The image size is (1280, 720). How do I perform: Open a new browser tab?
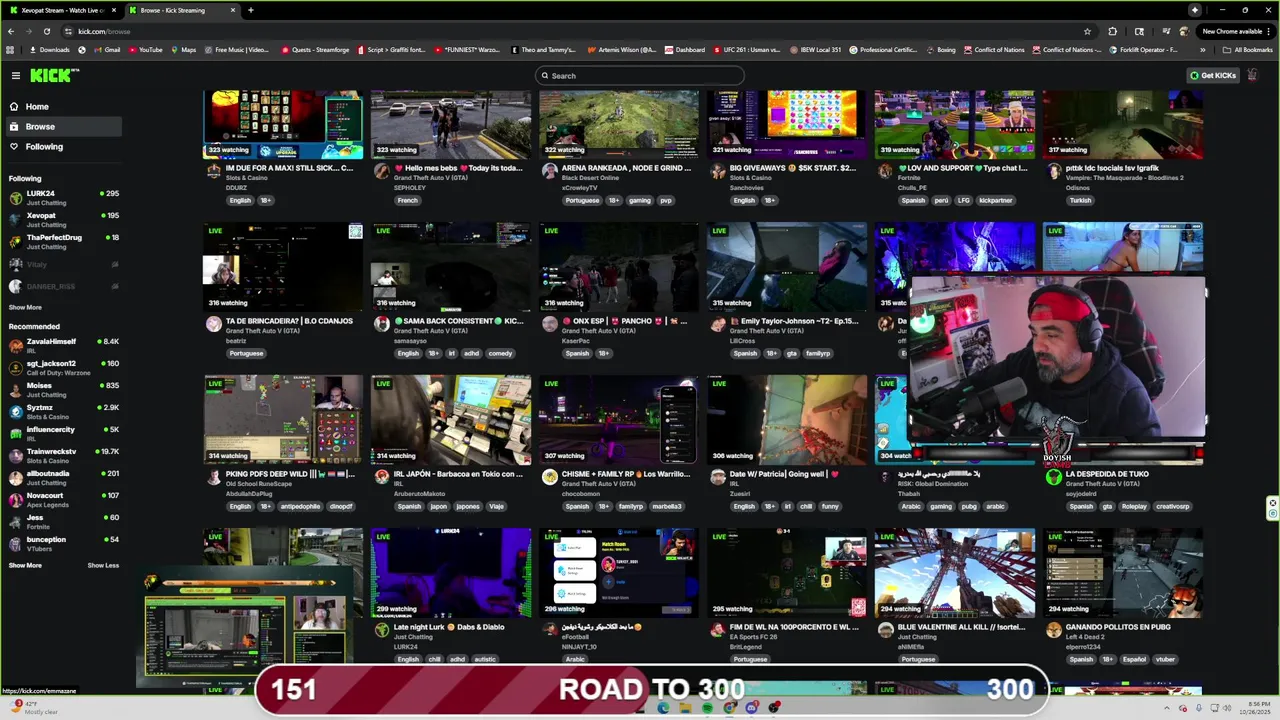(x=250, y=10)
